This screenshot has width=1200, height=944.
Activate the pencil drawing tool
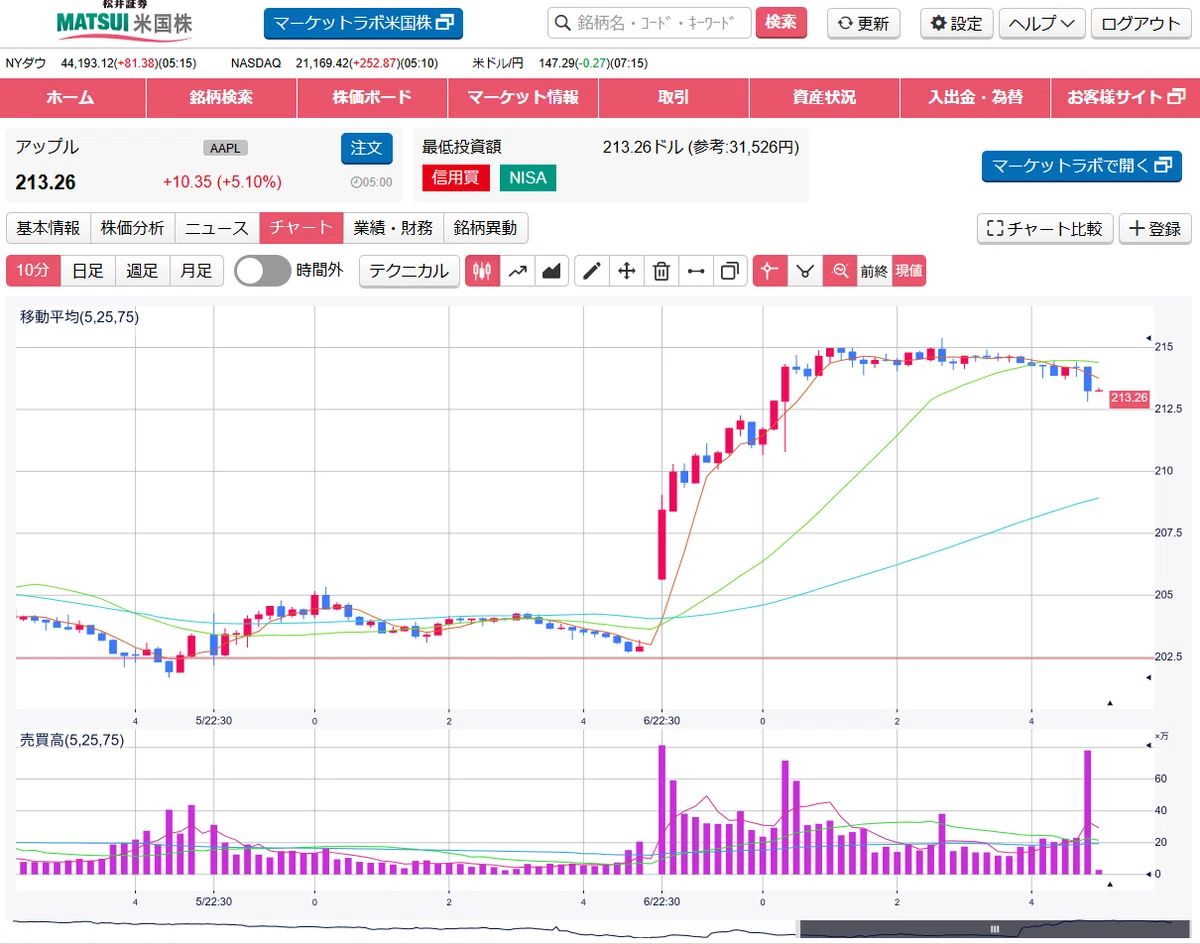tap(592, 271)
